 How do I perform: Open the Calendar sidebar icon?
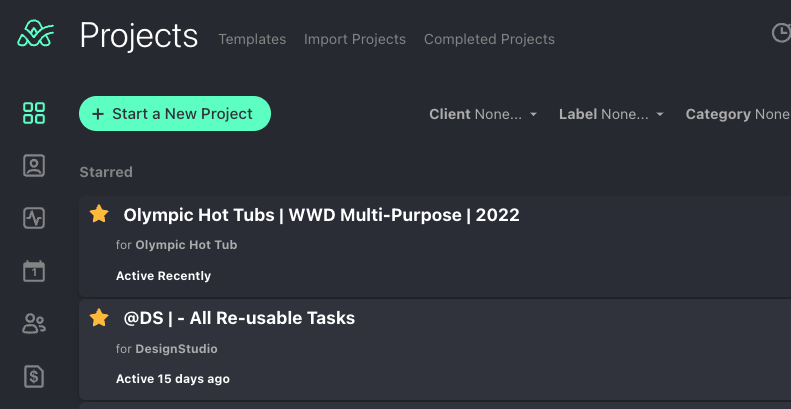(34, 271)
